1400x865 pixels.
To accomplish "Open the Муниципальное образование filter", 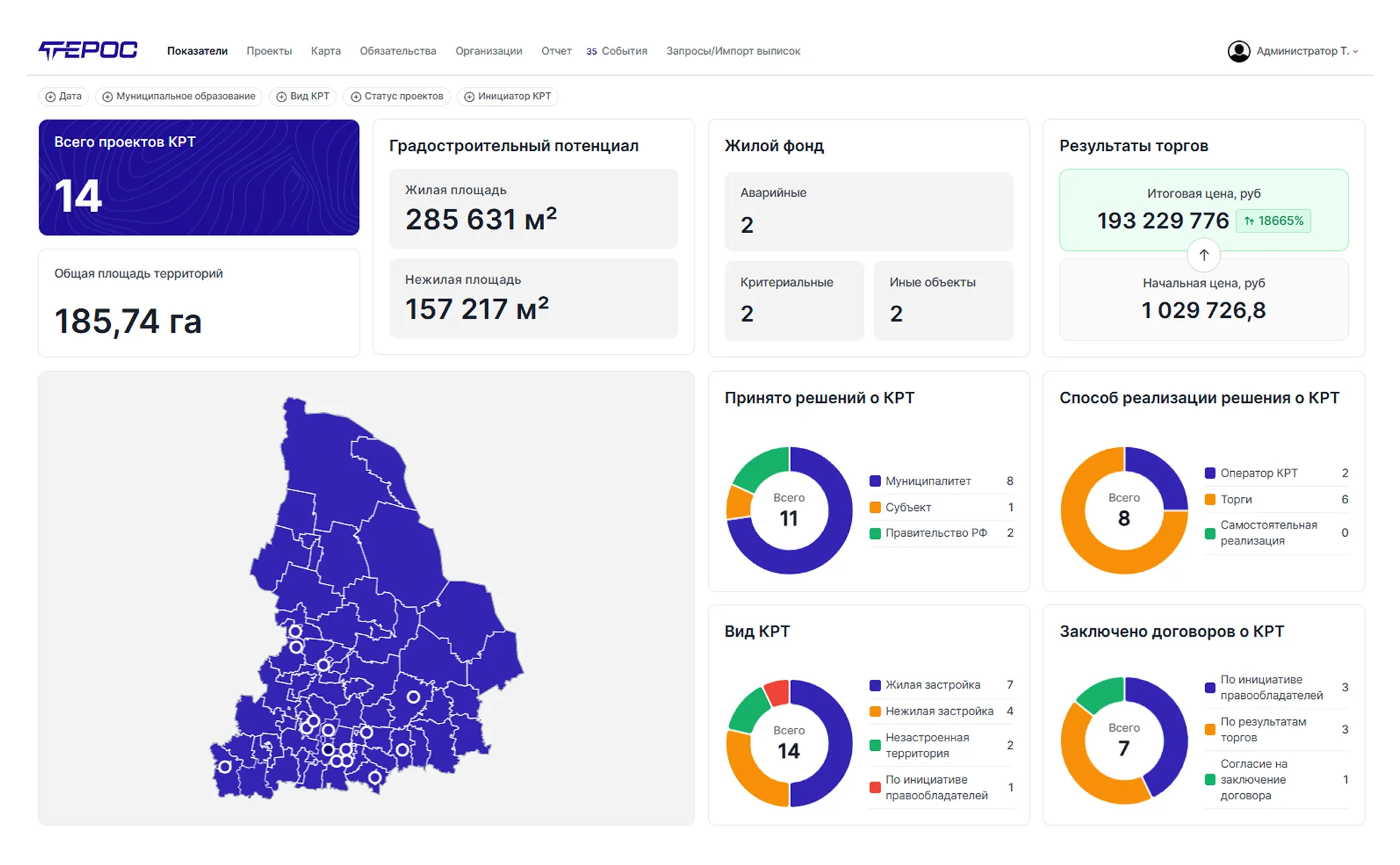I will (x=178, y=96).
